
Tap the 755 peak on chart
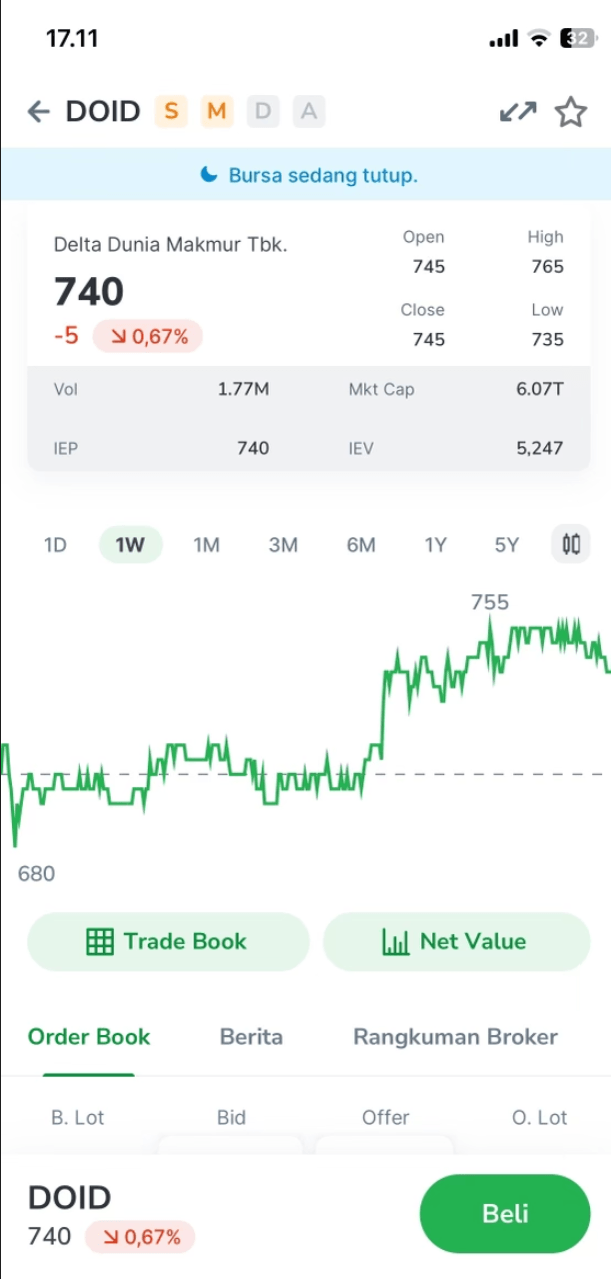490,620
